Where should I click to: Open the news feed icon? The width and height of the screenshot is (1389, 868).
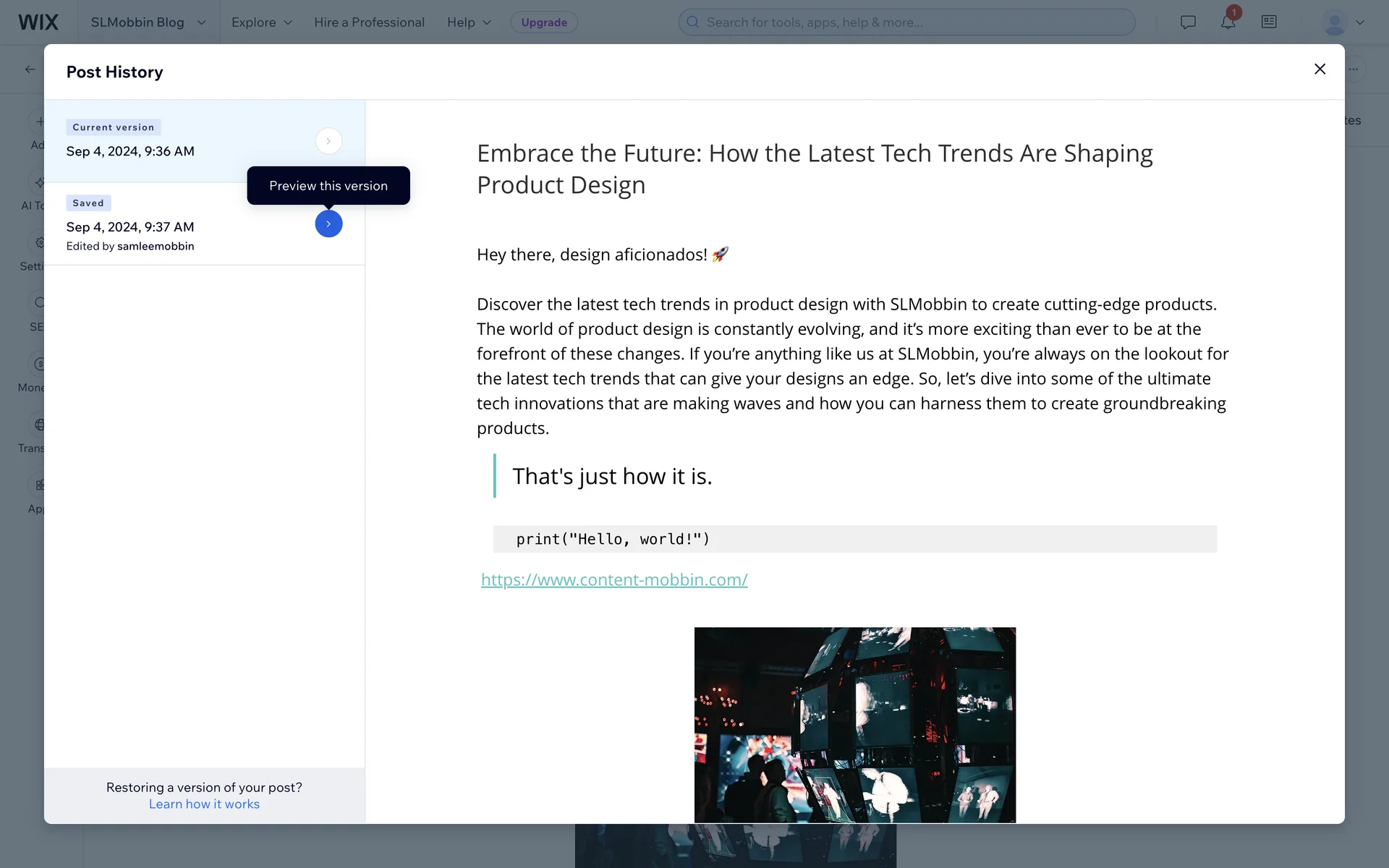coord(1269,22)
